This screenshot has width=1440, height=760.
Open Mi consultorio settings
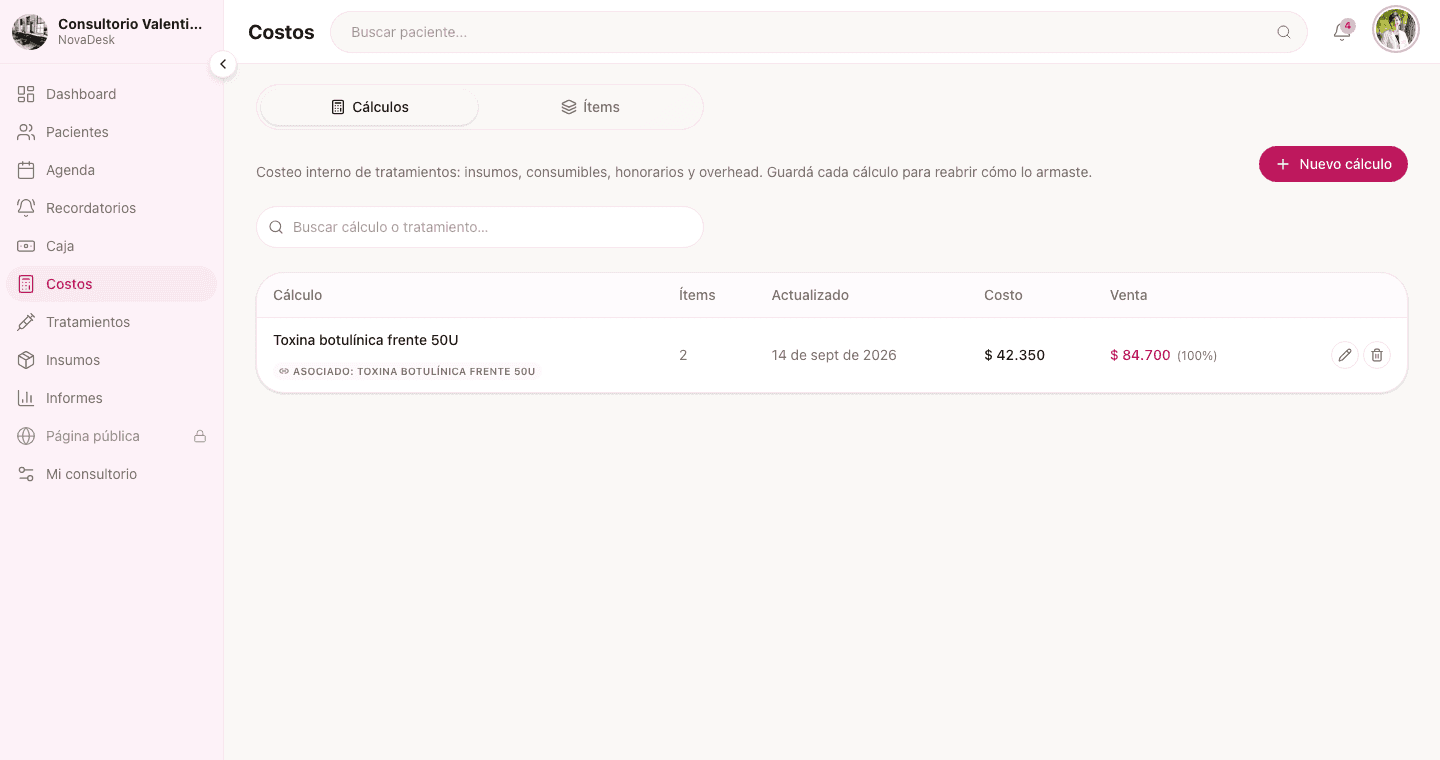coord(111,474)
